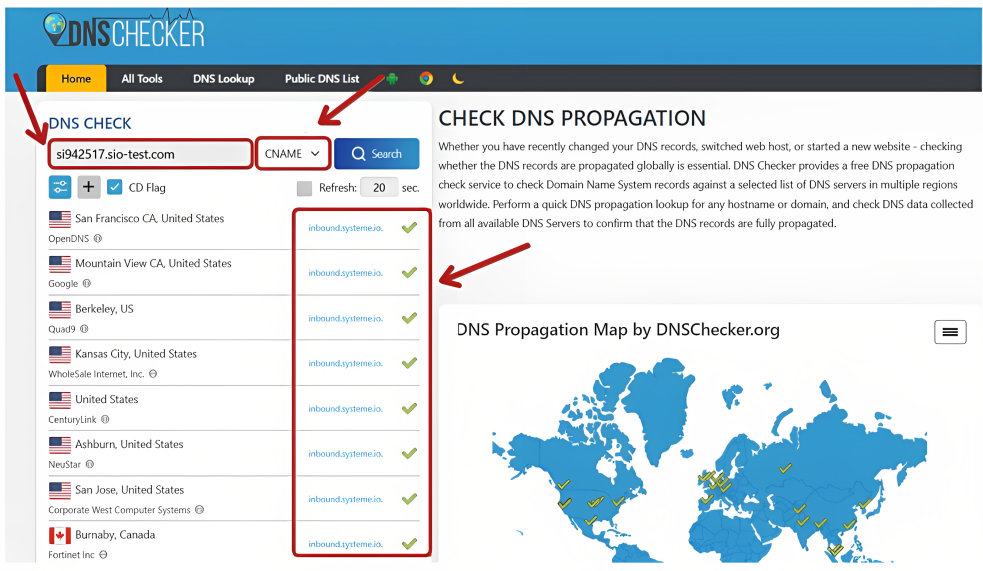Click the DNS propagation world map
Screen dimensions: 983x571
(708, 461)
